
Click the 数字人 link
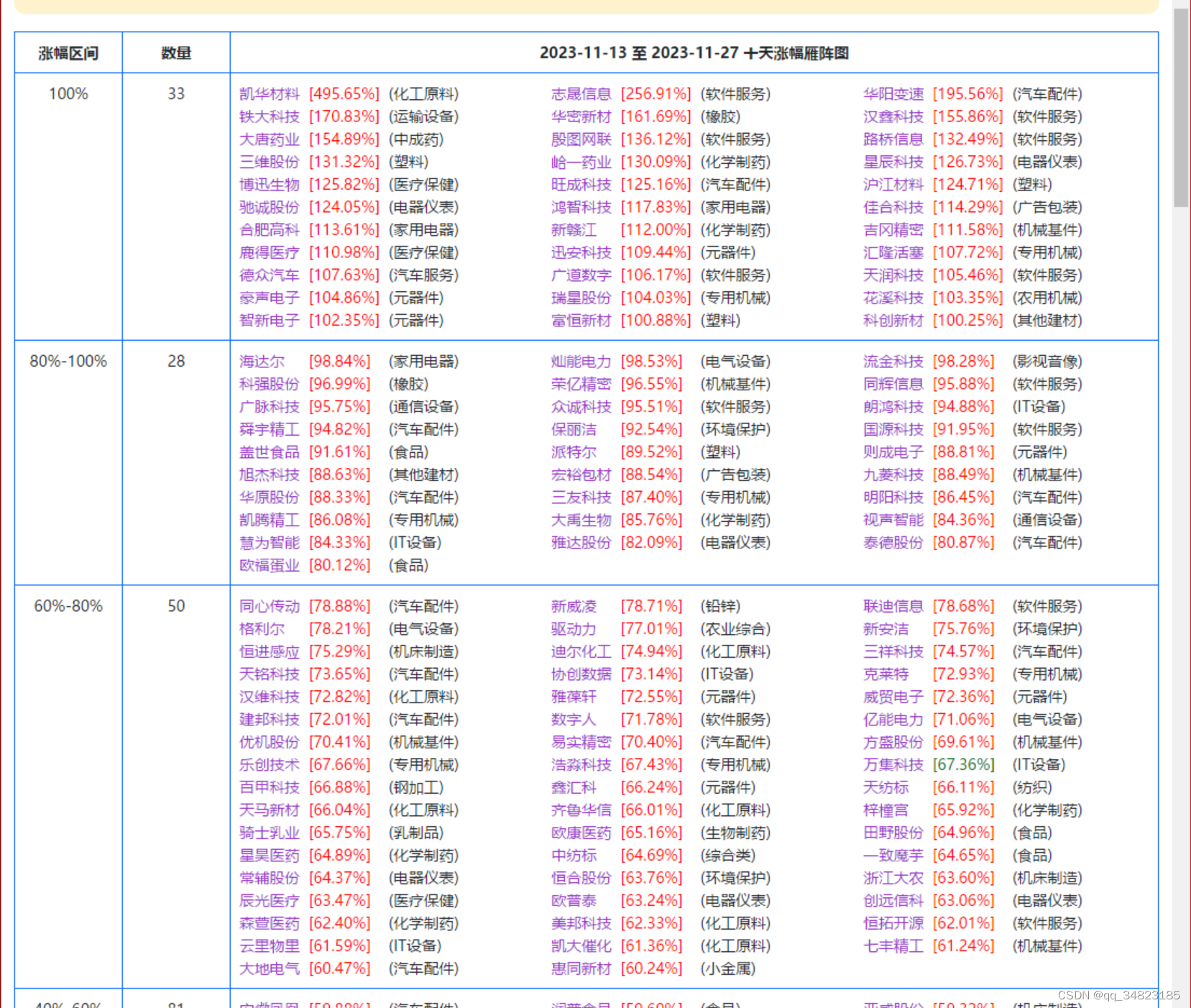click(x=574, y=720)
